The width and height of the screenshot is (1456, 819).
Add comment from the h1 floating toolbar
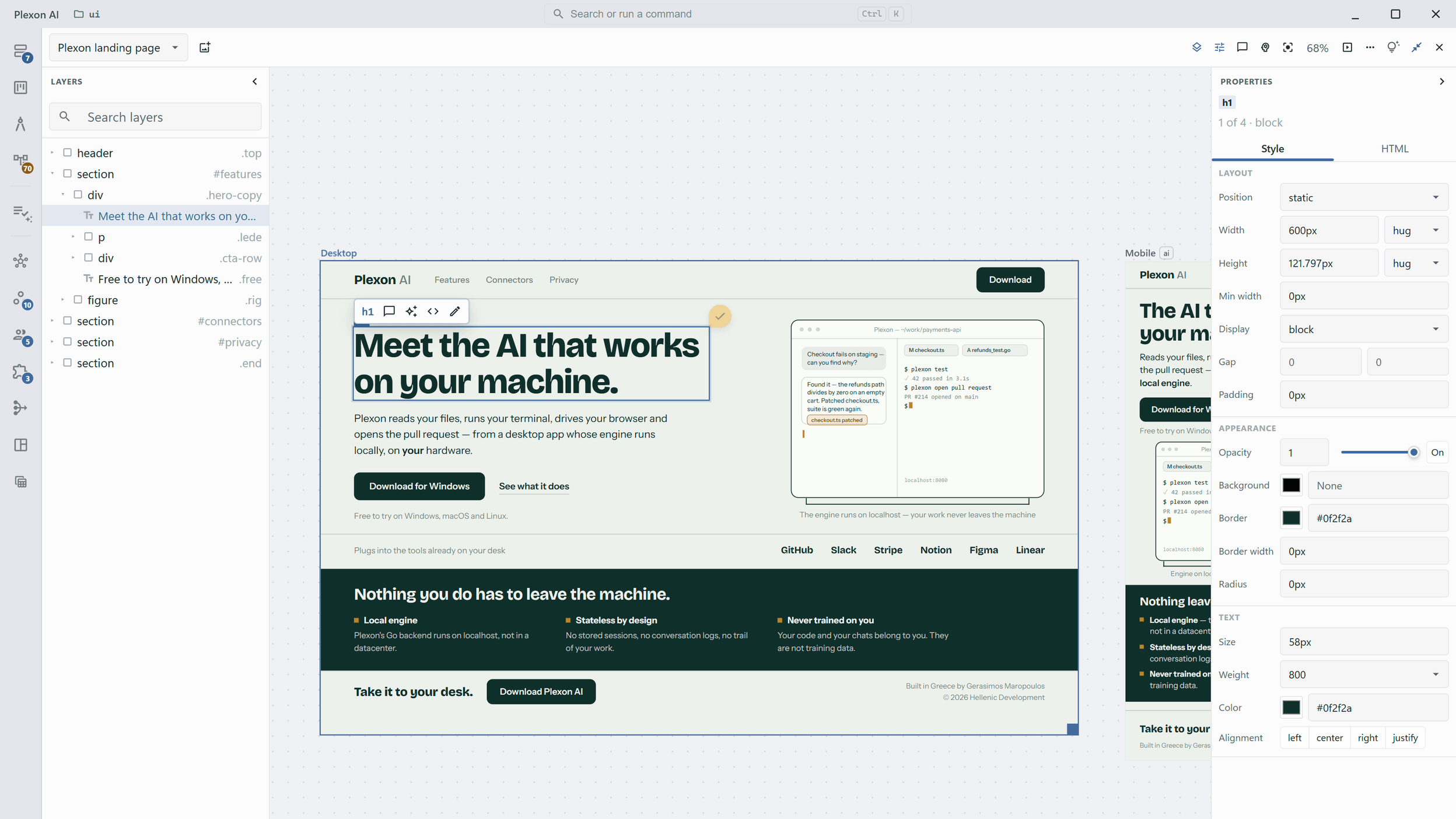pos(389,311)
